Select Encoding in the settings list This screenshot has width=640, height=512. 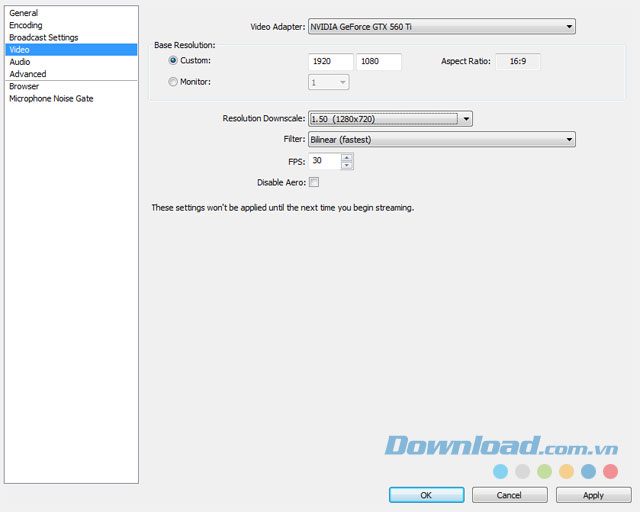pyautogui.click(x=26, y=25)
